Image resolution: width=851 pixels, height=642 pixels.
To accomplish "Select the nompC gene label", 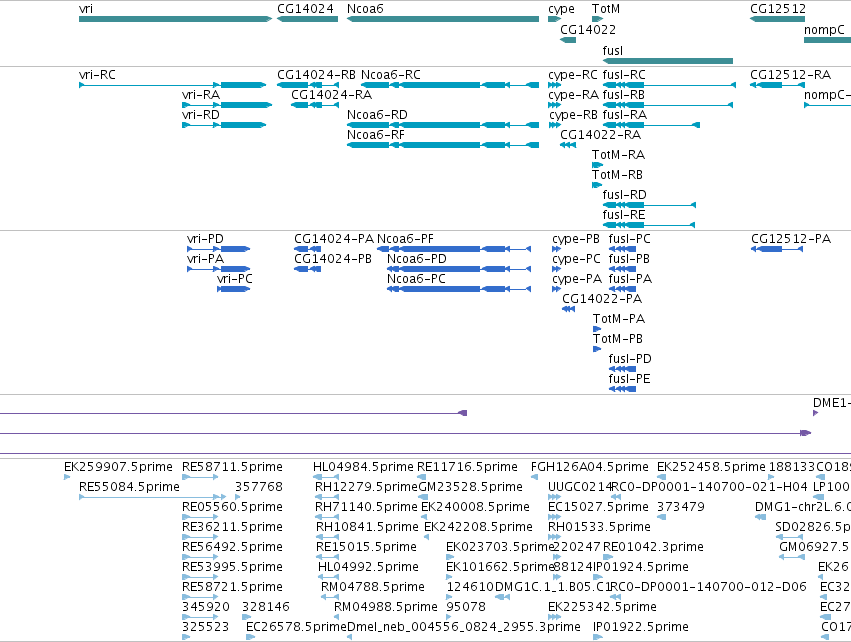I will click(824, 30).
